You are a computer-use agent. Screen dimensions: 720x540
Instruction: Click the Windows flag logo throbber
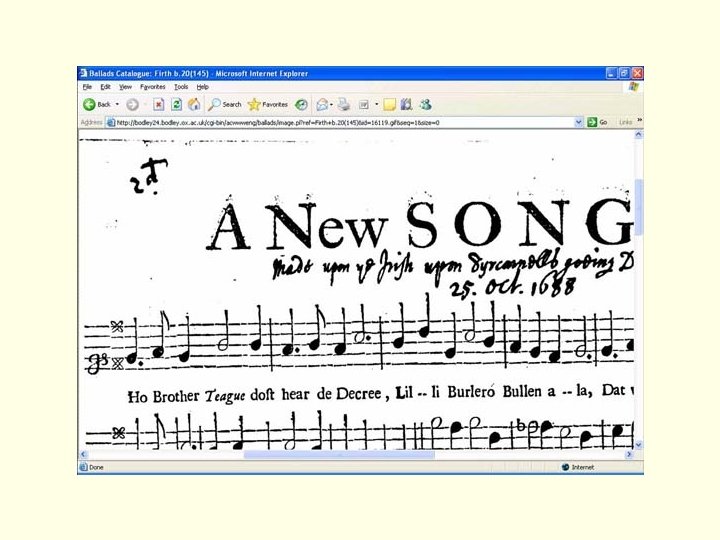(634, 87)
